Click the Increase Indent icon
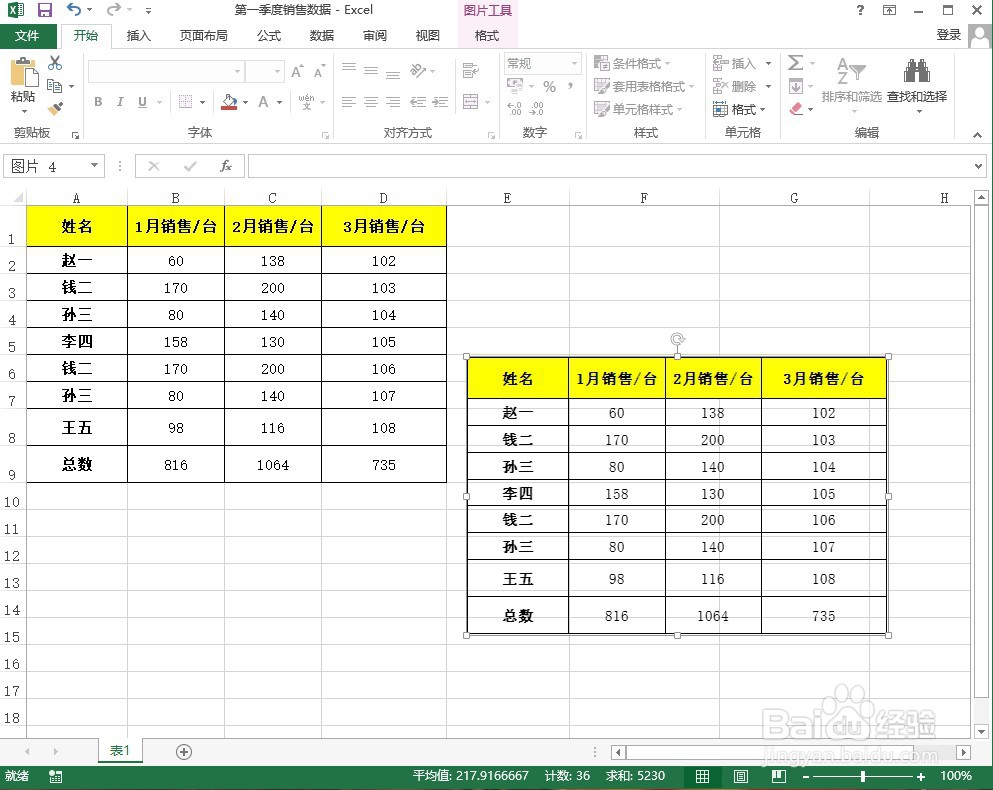 coord(440,102)
